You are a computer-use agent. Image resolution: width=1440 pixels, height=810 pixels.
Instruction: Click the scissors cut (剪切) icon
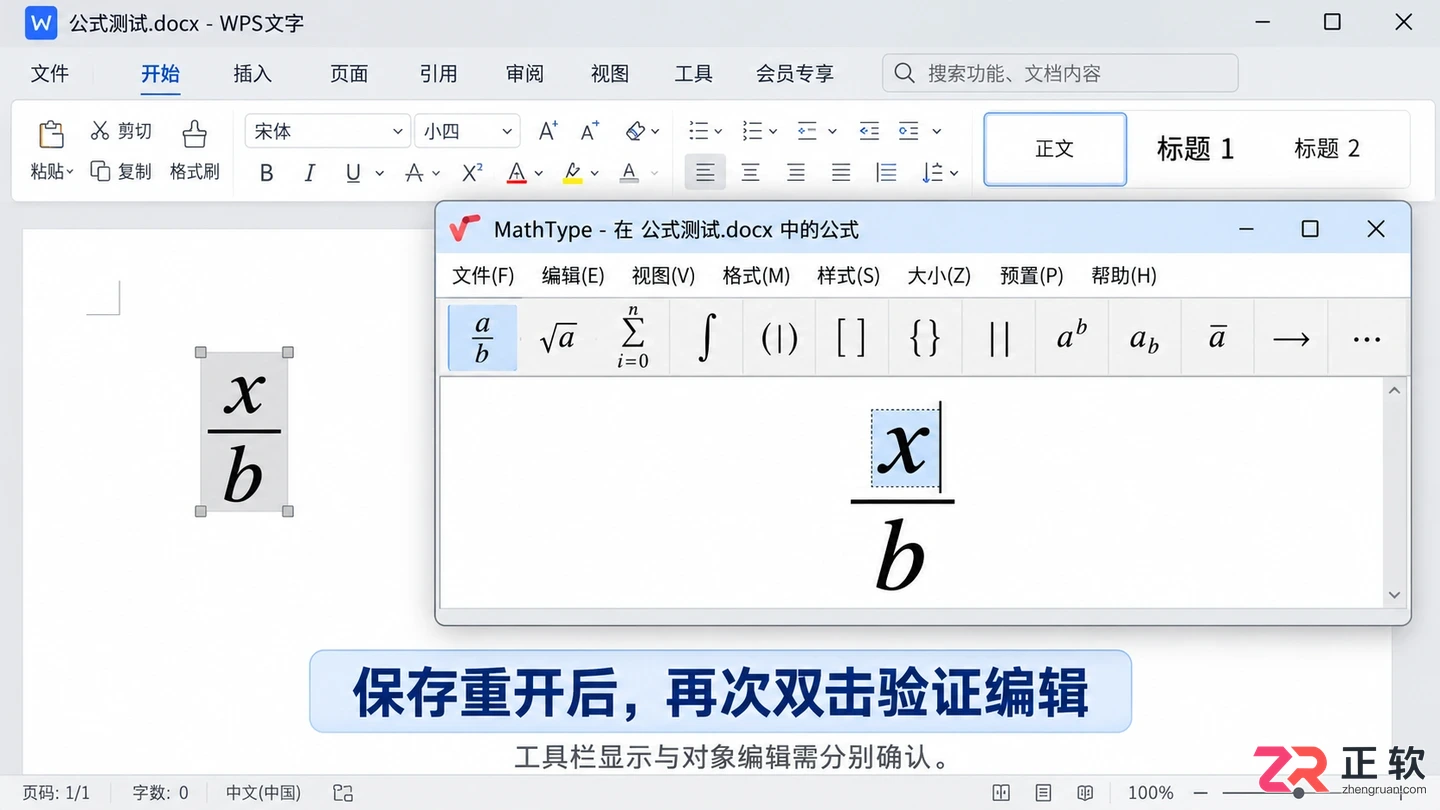pos(99,130)
